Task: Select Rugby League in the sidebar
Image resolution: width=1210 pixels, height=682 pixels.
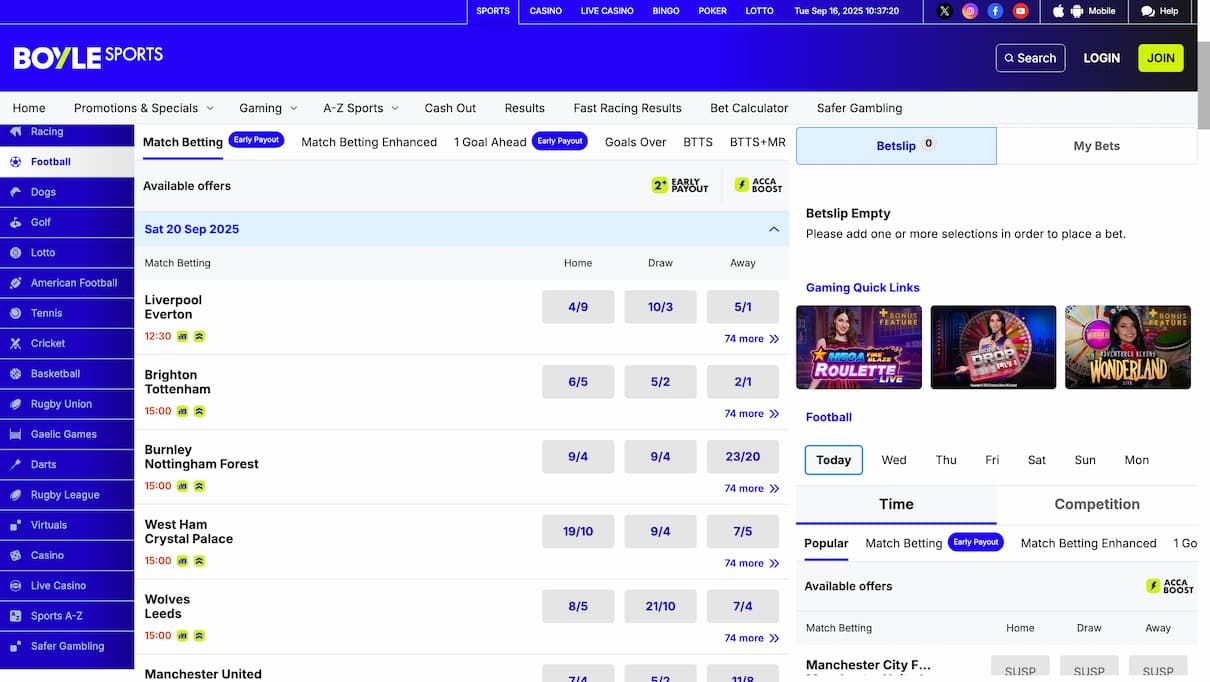Action: [67, 495]
